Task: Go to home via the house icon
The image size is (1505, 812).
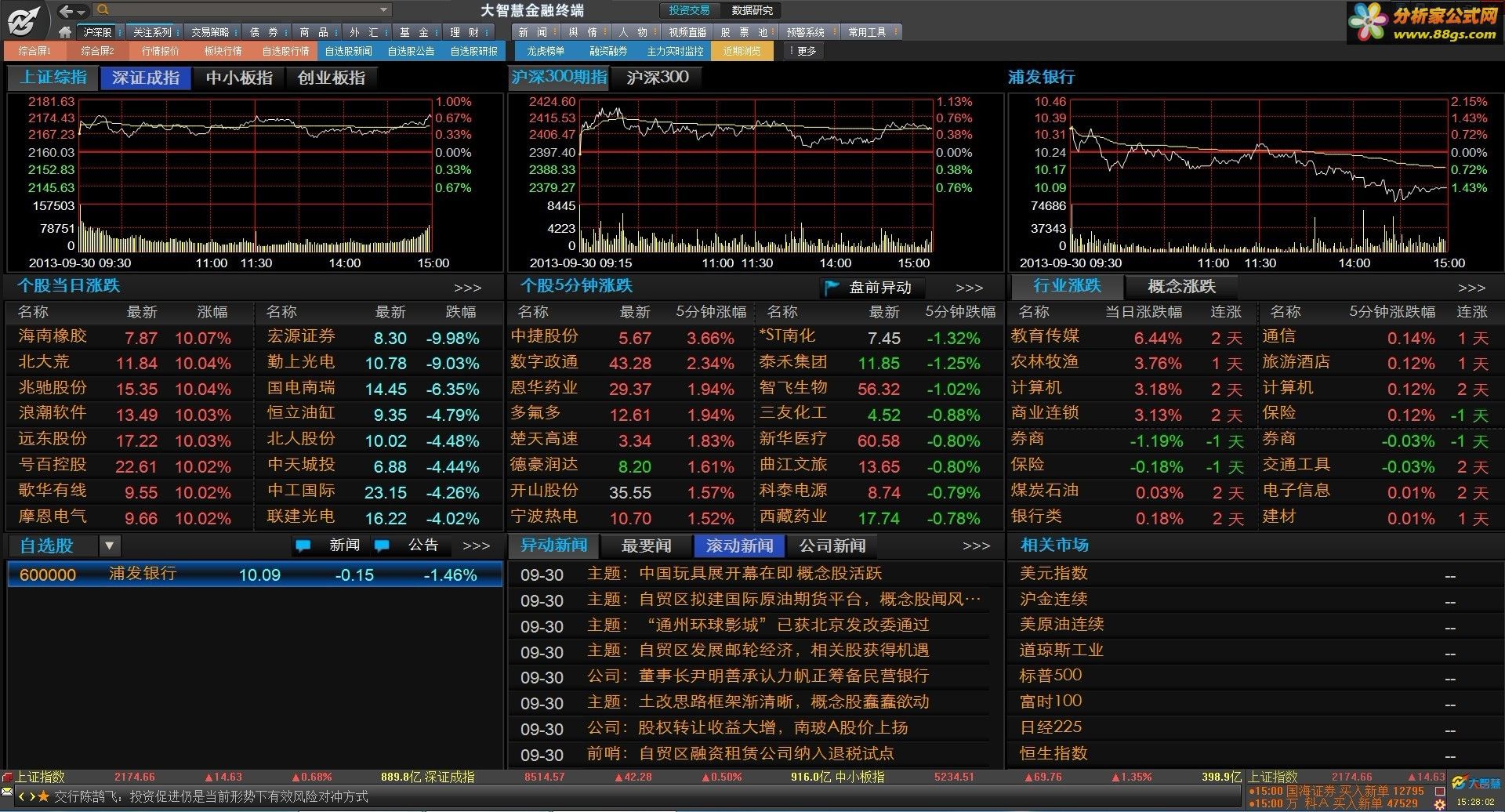Action: coord(66,32)
